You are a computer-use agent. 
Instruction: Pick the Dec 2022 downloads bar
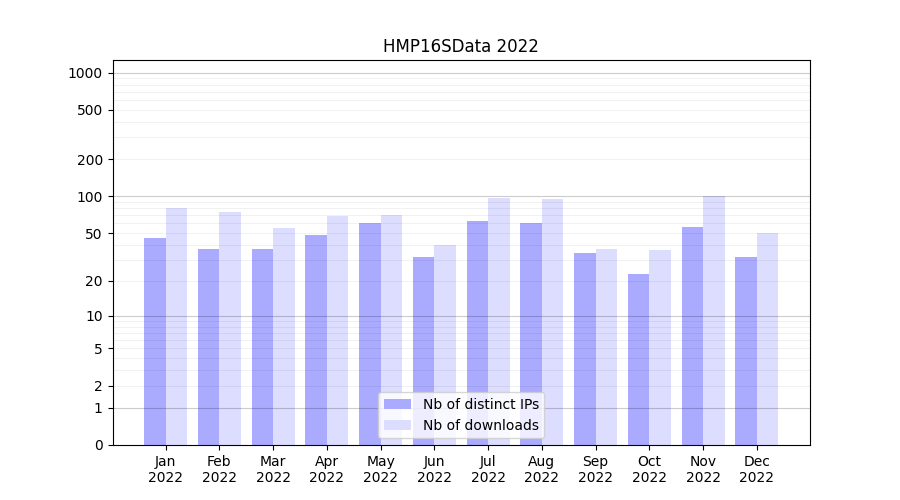(768, 338)
